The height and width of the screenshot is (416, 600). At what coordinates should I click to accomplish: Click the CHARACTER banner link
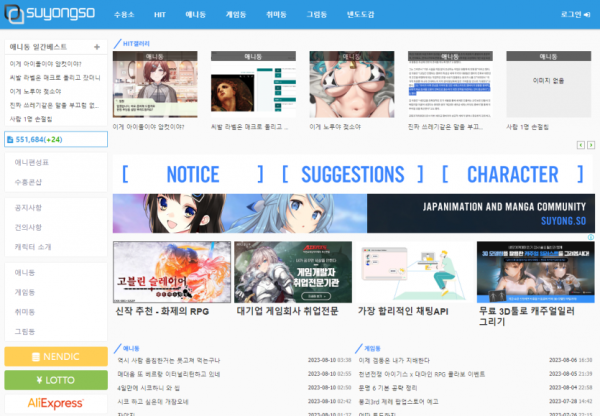coord(512,174)
